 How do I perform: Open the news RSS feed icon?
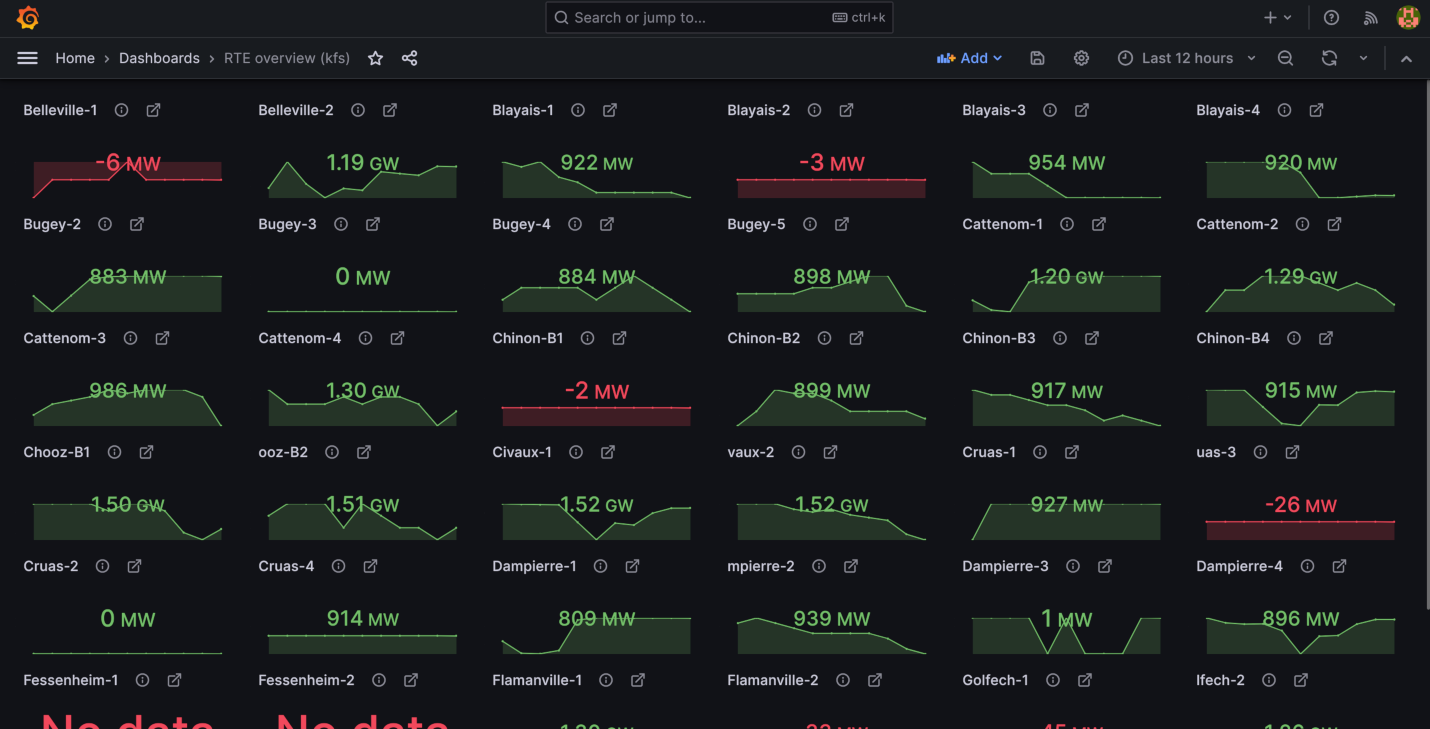coord(1370,18)
